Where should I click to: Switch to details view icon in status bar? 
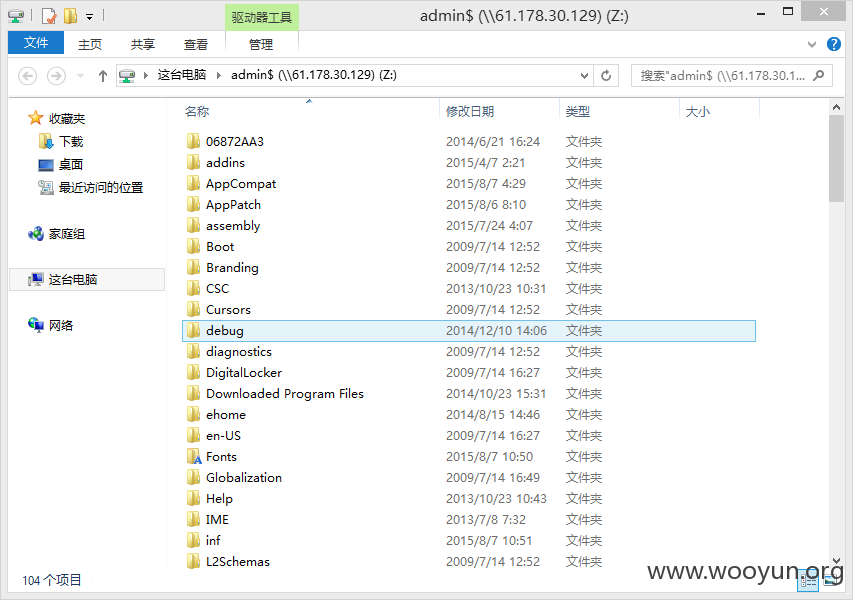click(x=808, y=582)
